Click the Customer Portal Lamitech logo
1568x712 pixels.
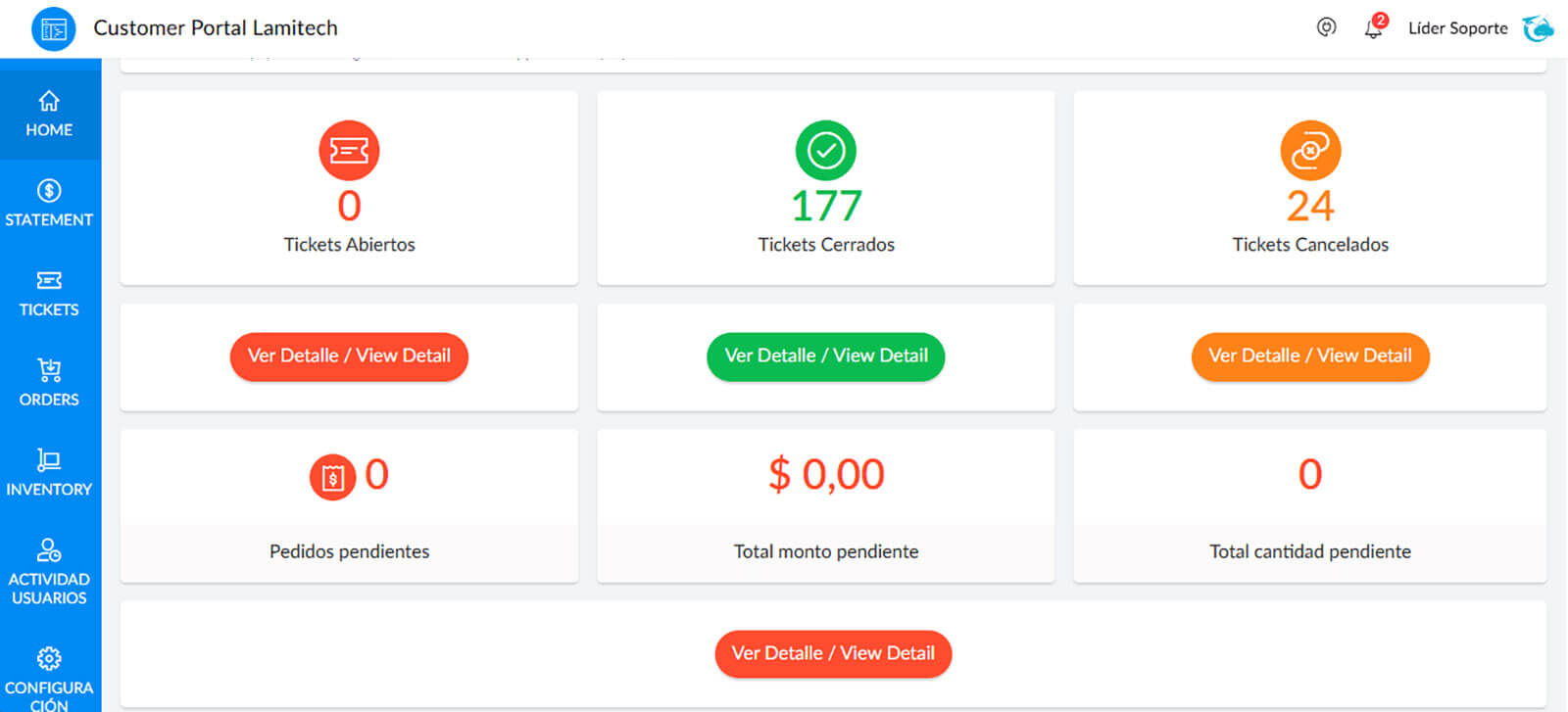[54, 28]
